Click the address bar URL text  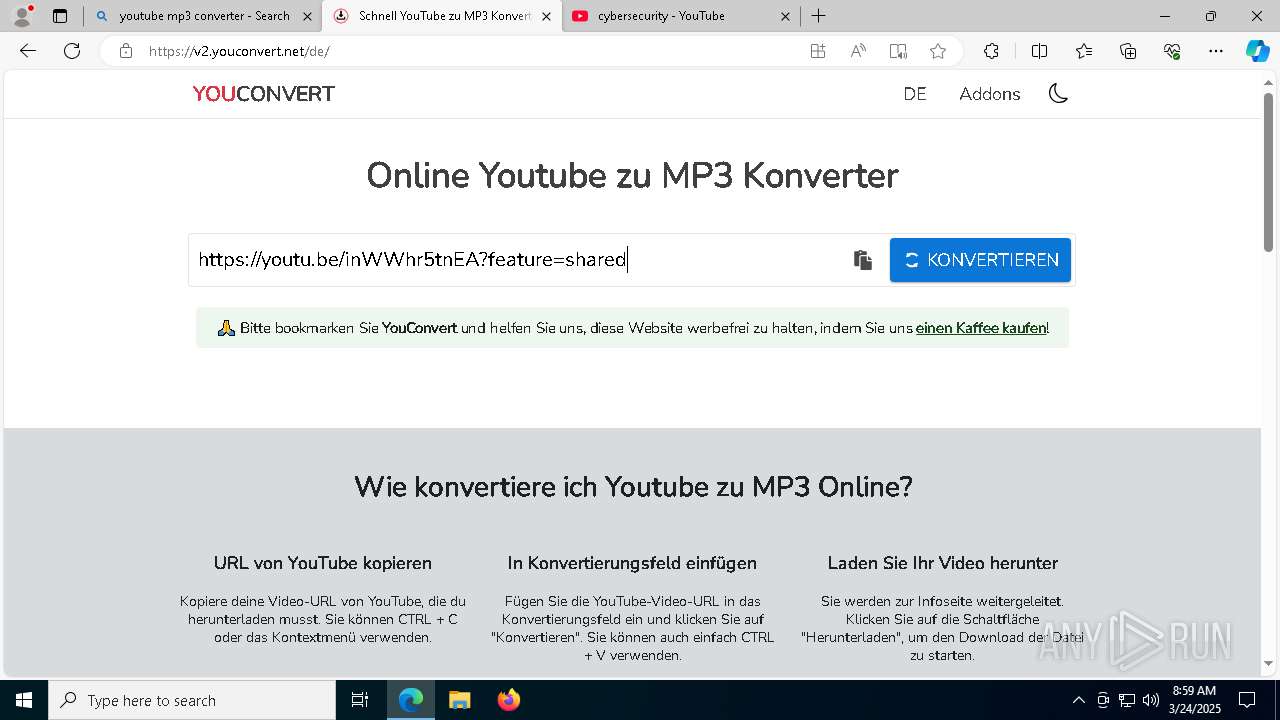[x=239, y=51]
